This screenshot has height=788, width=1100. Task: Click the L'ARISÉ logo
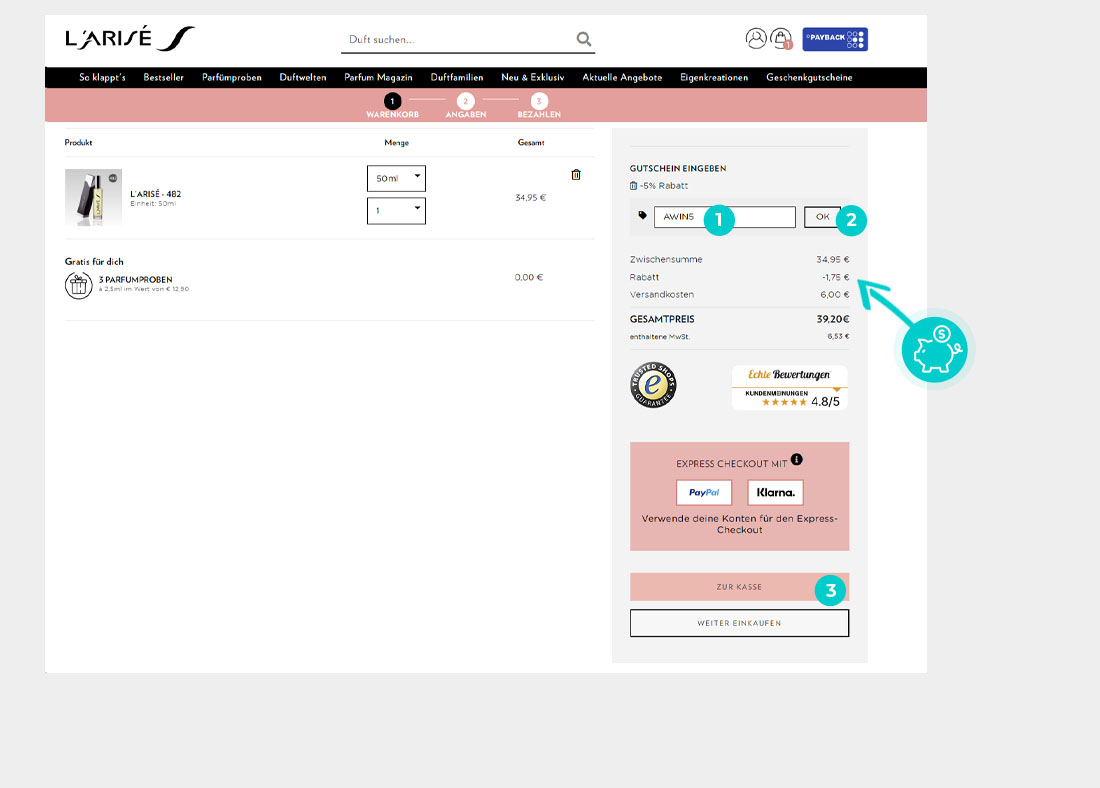point(130,39)
